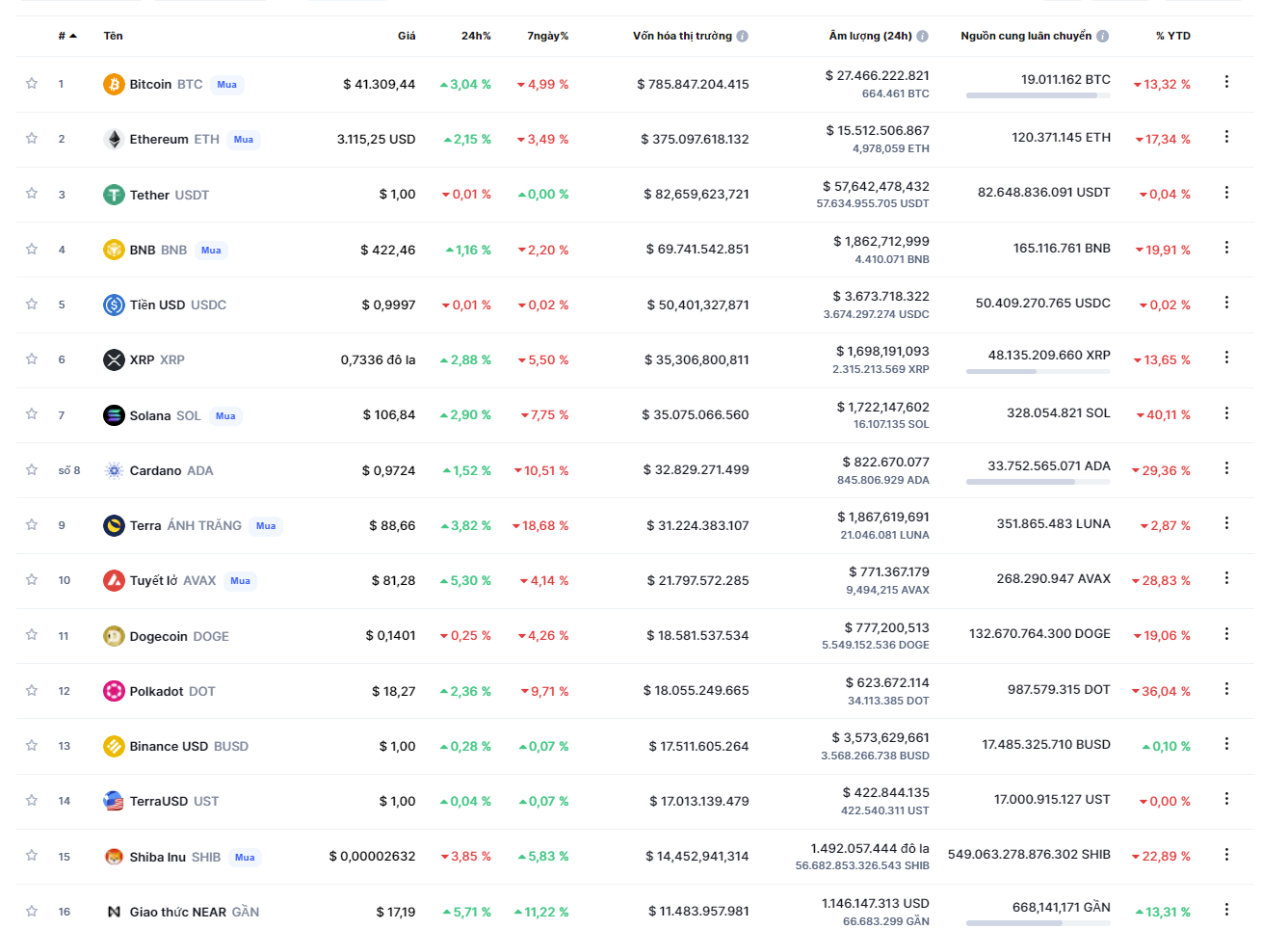Sort by the Tên column header
Viewport: 1288px width, 929px height.
tap(114, 36)
